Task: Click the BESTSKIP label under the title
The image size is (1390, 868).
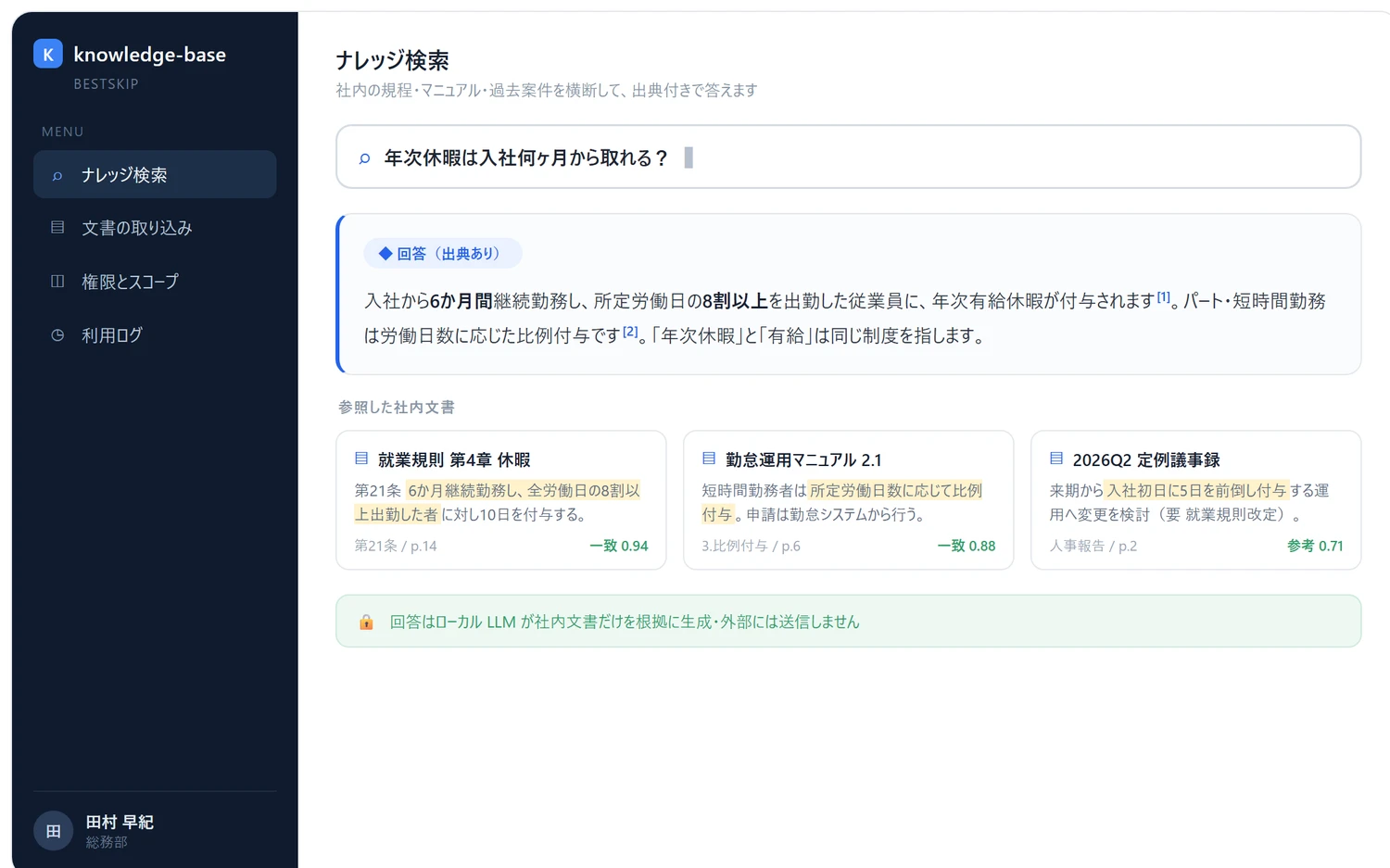Action: (106, 83)
